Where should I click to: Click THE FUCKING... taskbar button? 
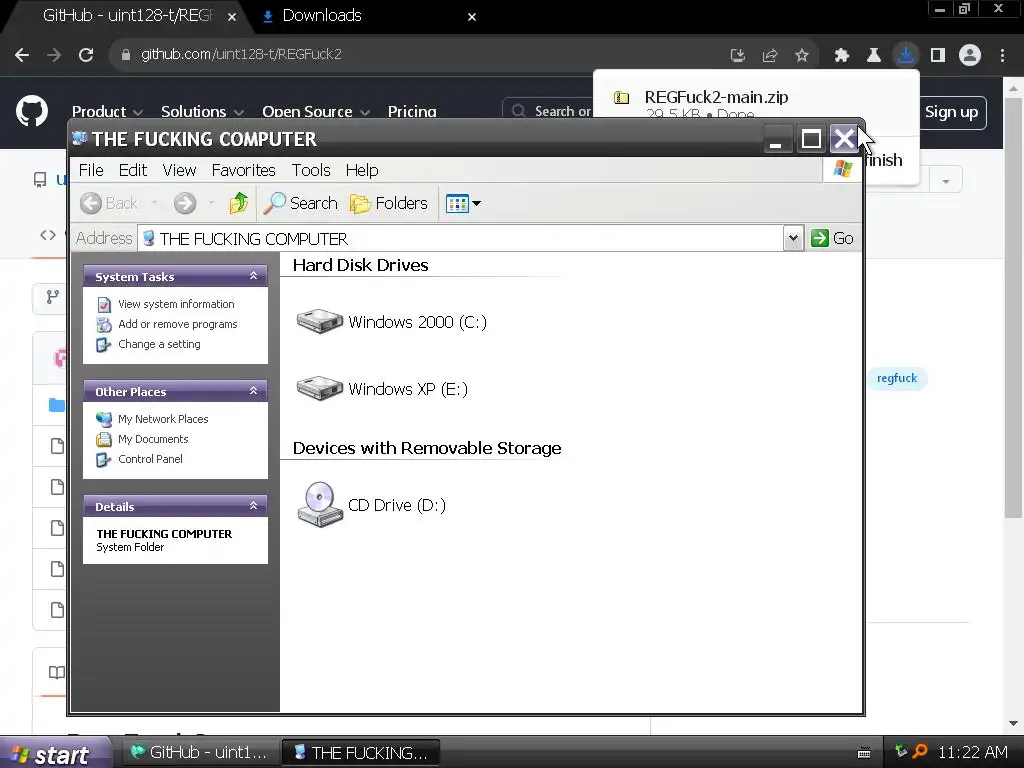[361, 753]
